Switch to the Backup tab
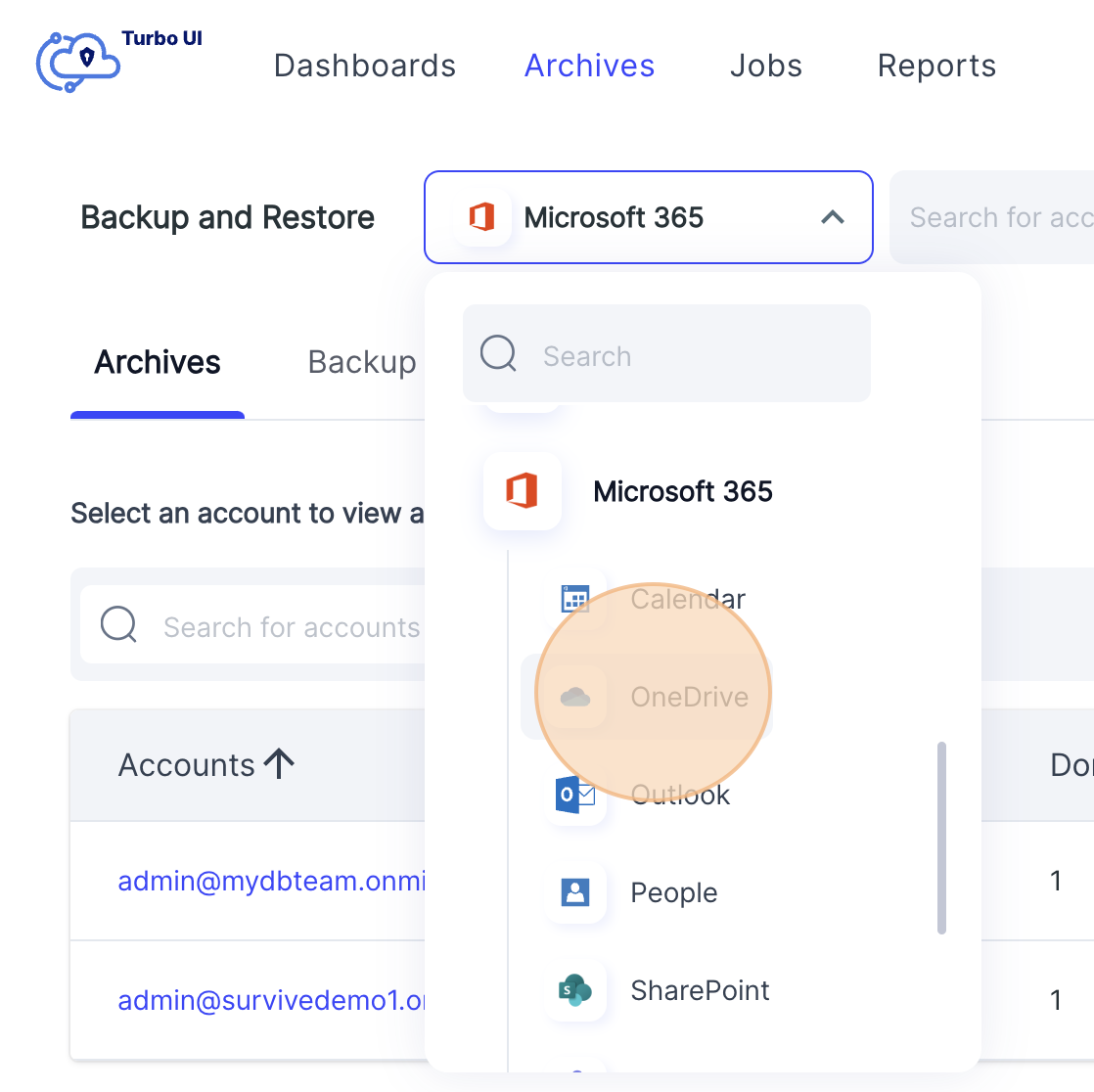This screenshot has width=1094, height=1092. click(x=362, y=362)
